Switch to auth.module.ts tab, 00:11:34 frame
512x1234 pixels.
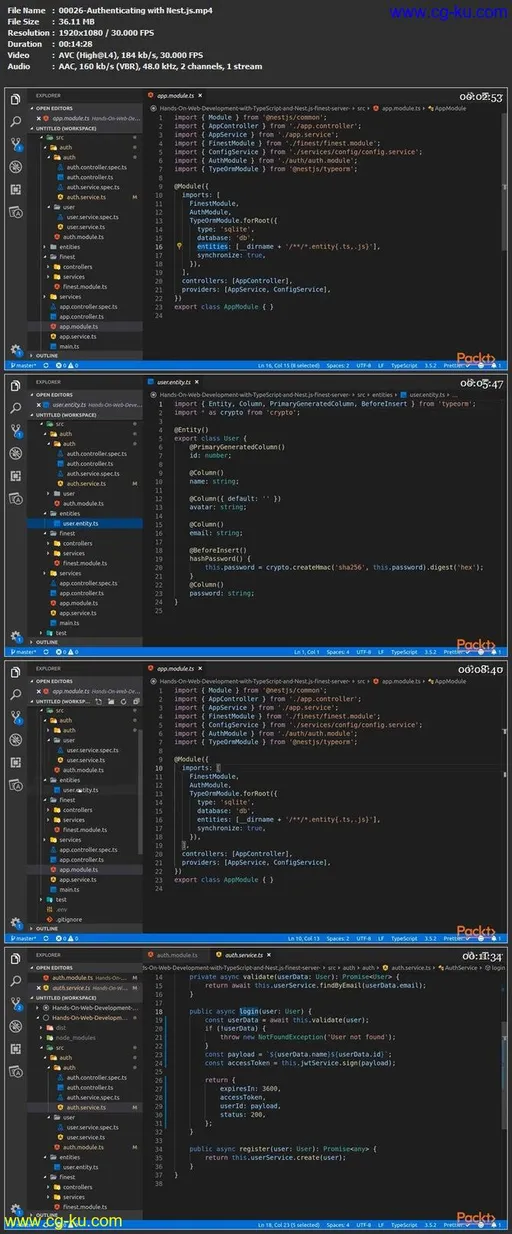[176, 956]
